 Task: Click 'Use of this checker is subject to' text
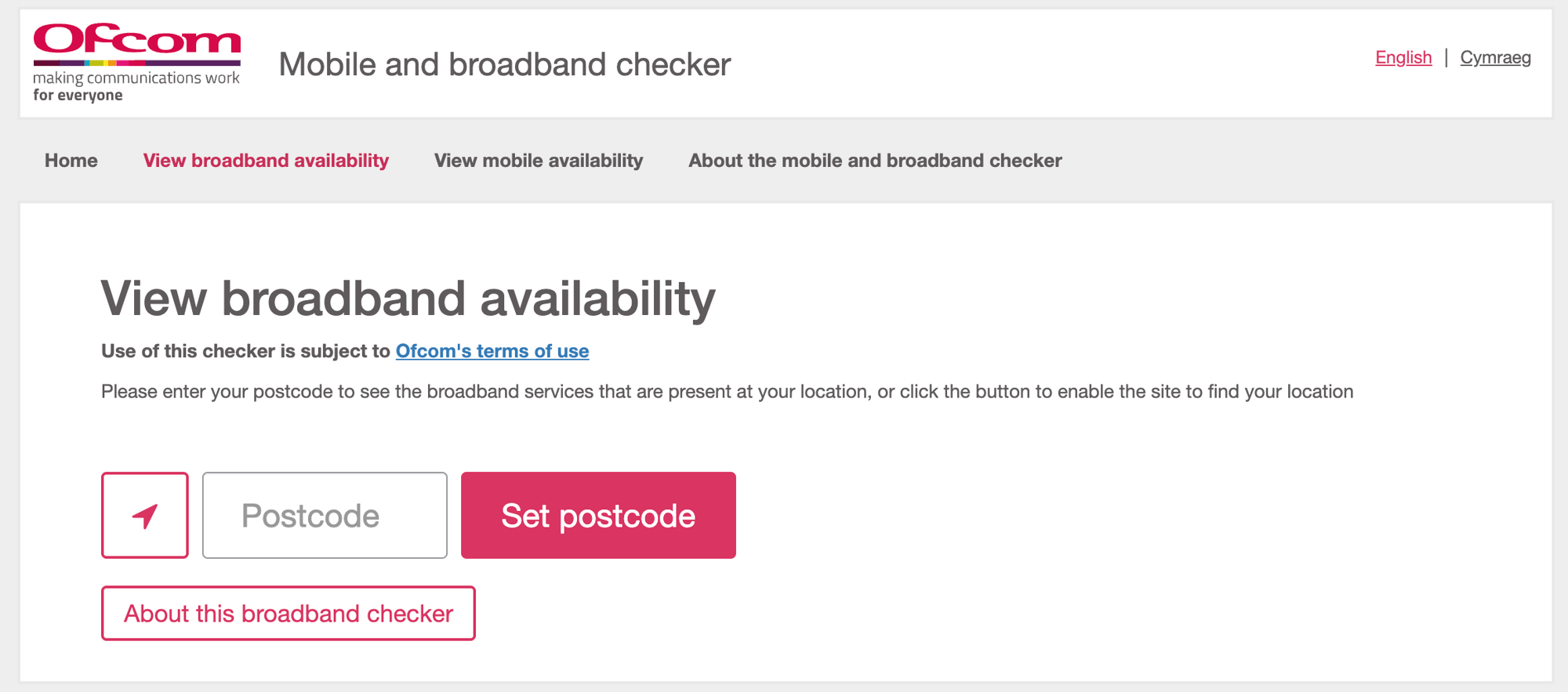click(x=245, y=351)
